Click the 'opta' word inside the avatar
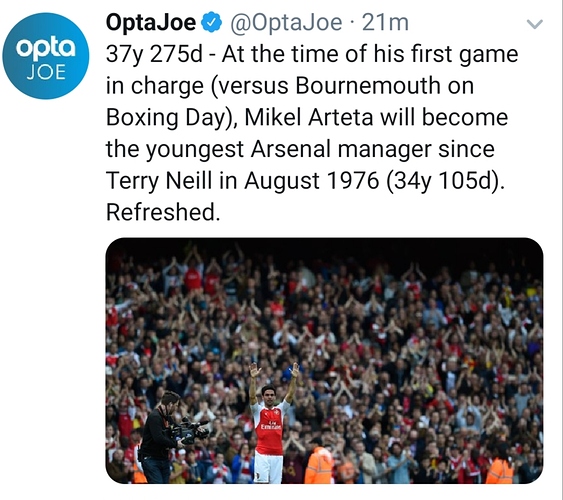This screenshot has width=563, height=500. tap(46, 48)
